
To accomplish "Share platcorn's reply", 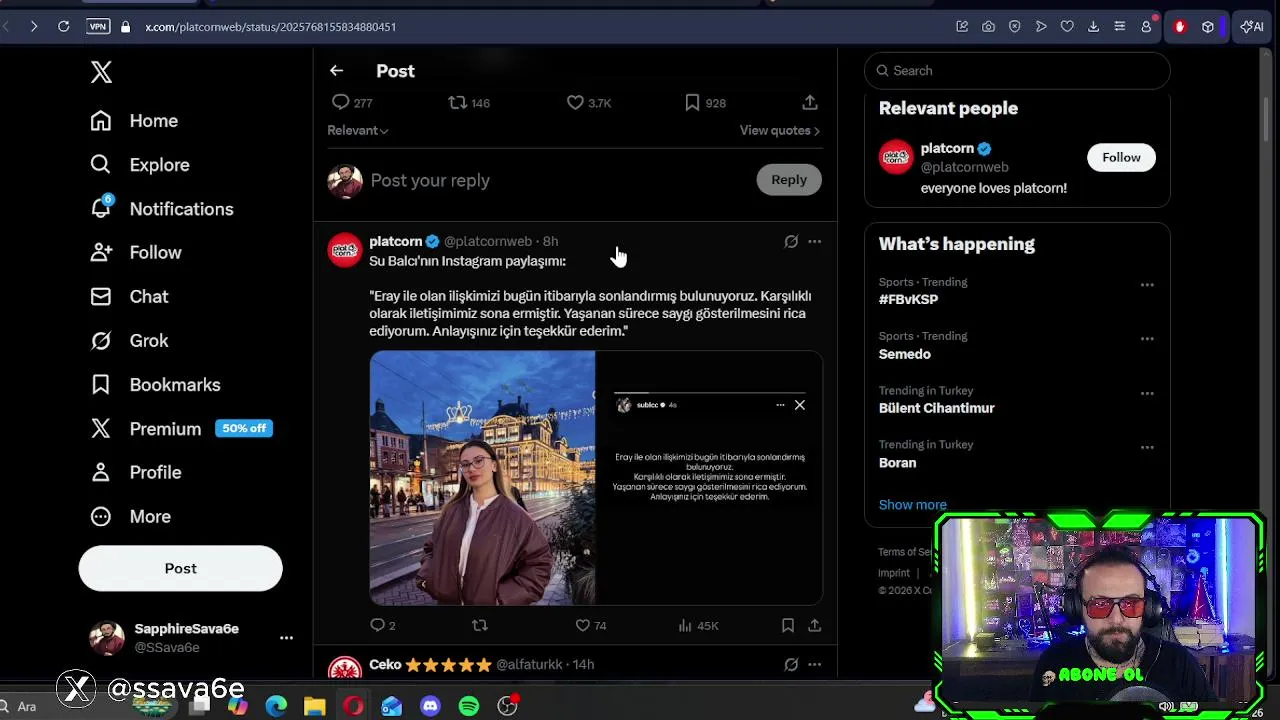I will [x=814, y=625].
